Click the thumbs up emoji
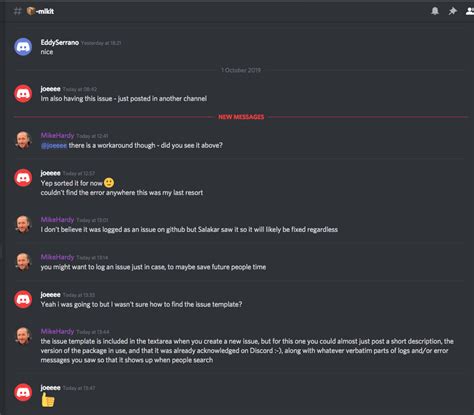Viewport: 474px width, 415px height. click(x=48, y=400)
